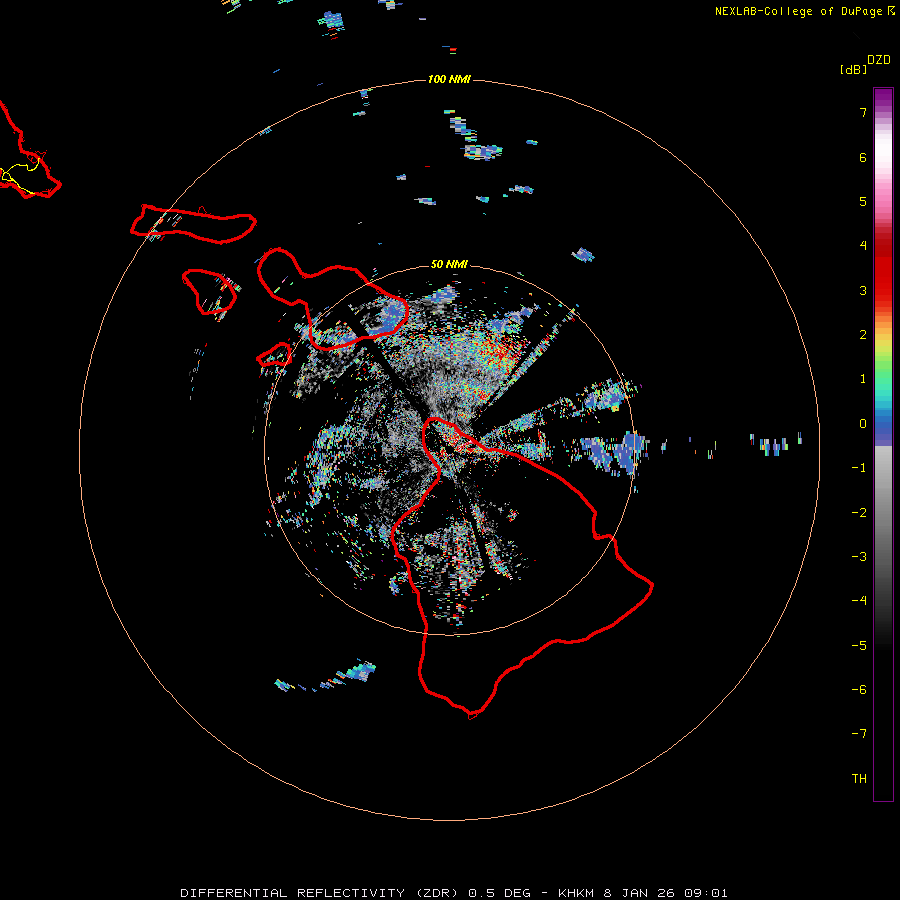Click the 6 value on color scale
Viewport: 900px width, 900px height.
point(863,157)
